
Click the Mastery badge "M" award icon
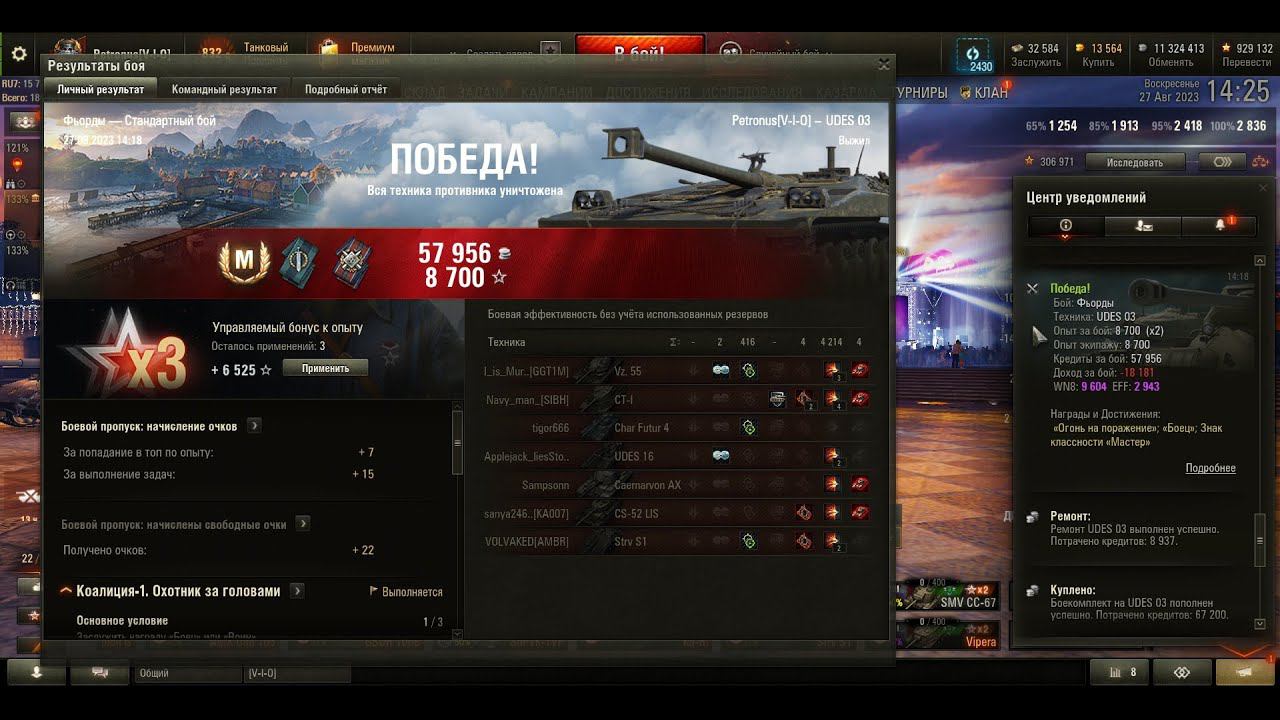pyautogui.click(x=243, y=262)
